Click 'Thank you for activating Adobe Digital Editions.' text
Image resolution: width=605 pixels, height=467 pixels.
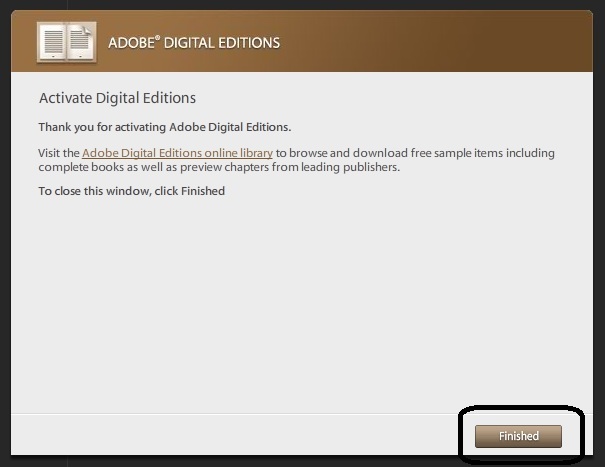point(165,127)
